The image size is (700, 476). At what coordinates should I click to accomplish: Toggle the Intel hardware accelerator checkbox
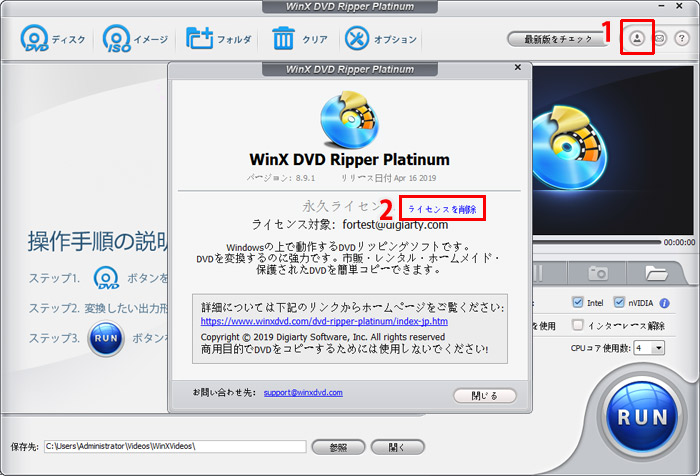(578, 302)
